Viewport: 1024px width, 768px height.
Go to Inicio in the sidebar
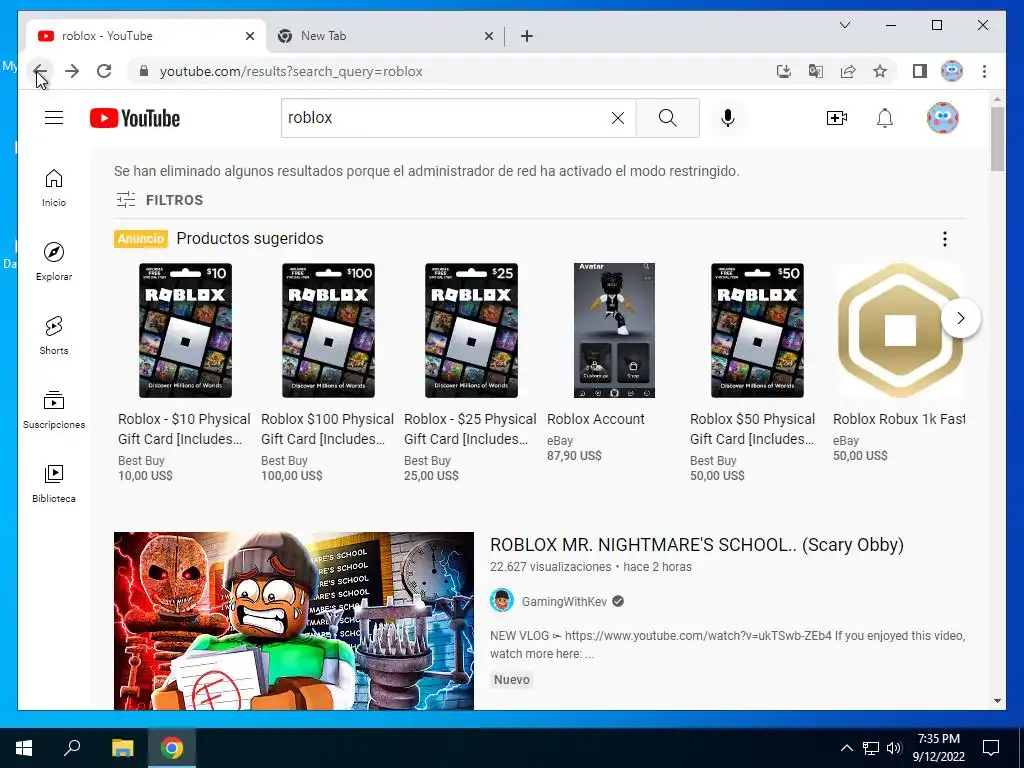coord(54,188)
